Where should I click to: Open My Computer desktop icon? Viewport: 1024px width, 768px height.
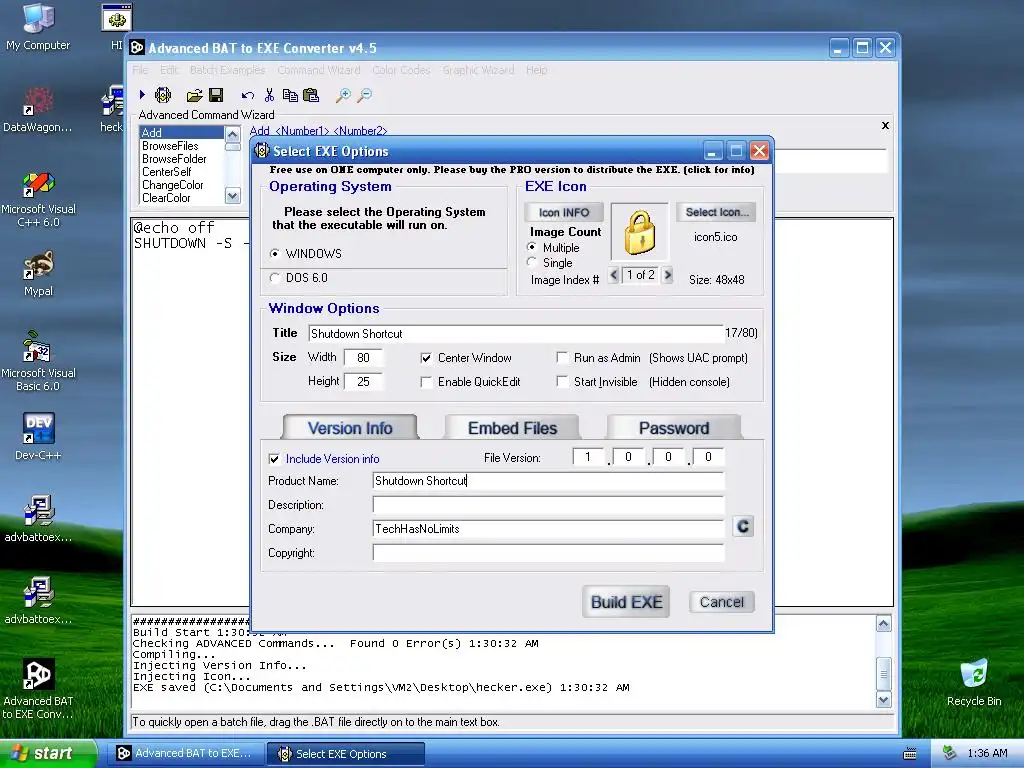click(38, 27)
